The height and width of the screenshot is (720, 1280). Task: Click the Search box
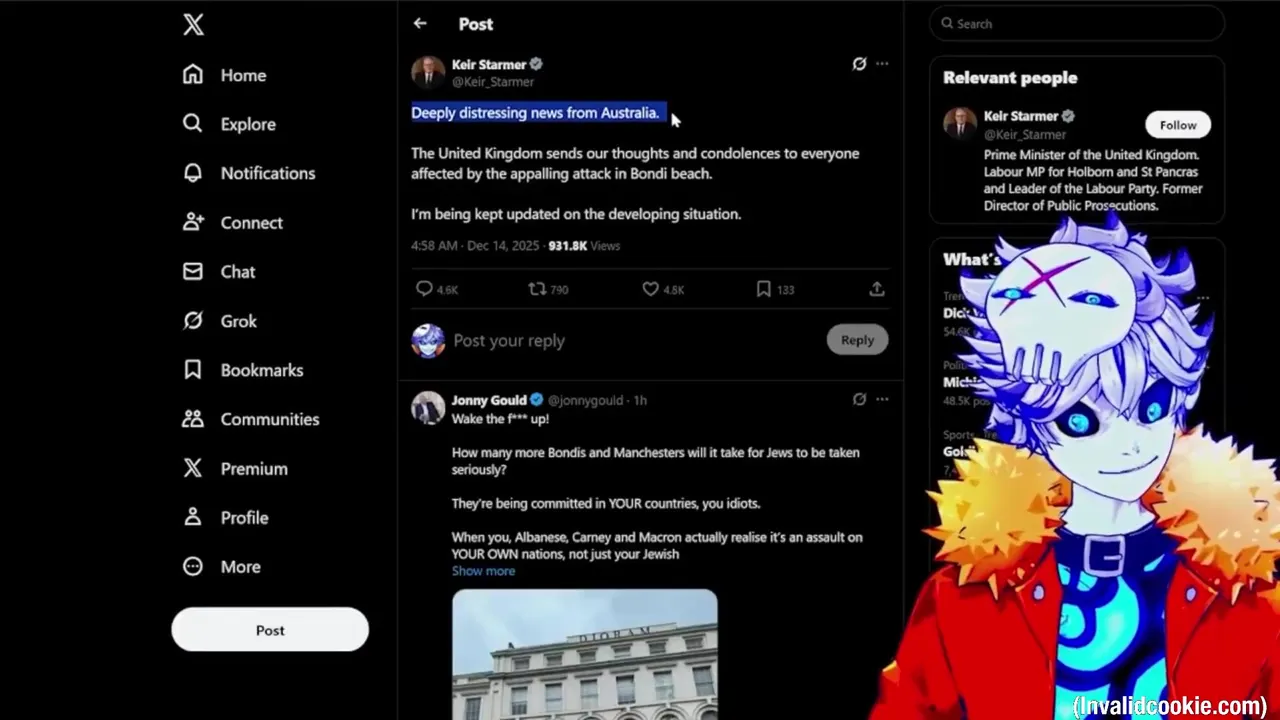1077,24
